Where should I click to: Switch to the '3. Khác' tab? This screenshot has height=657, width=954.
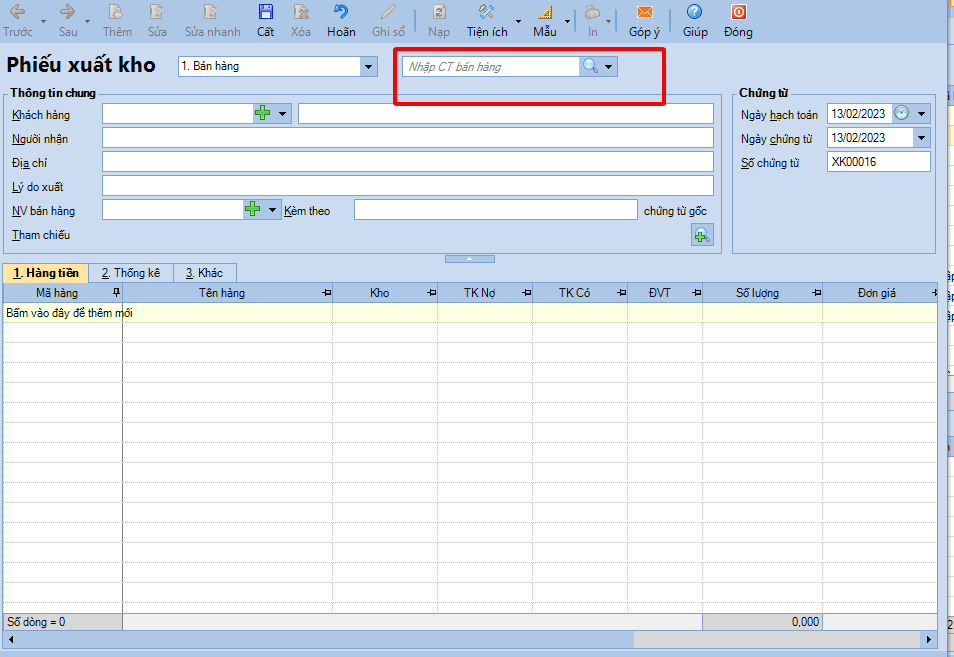pyautogui.click(x=204, y=273)
